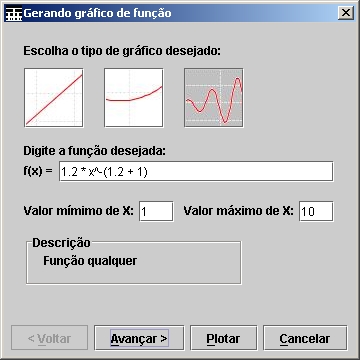This screenshot has width=360, height=360.
Task: Click the application icon in title bar
Action: point(14,14)
